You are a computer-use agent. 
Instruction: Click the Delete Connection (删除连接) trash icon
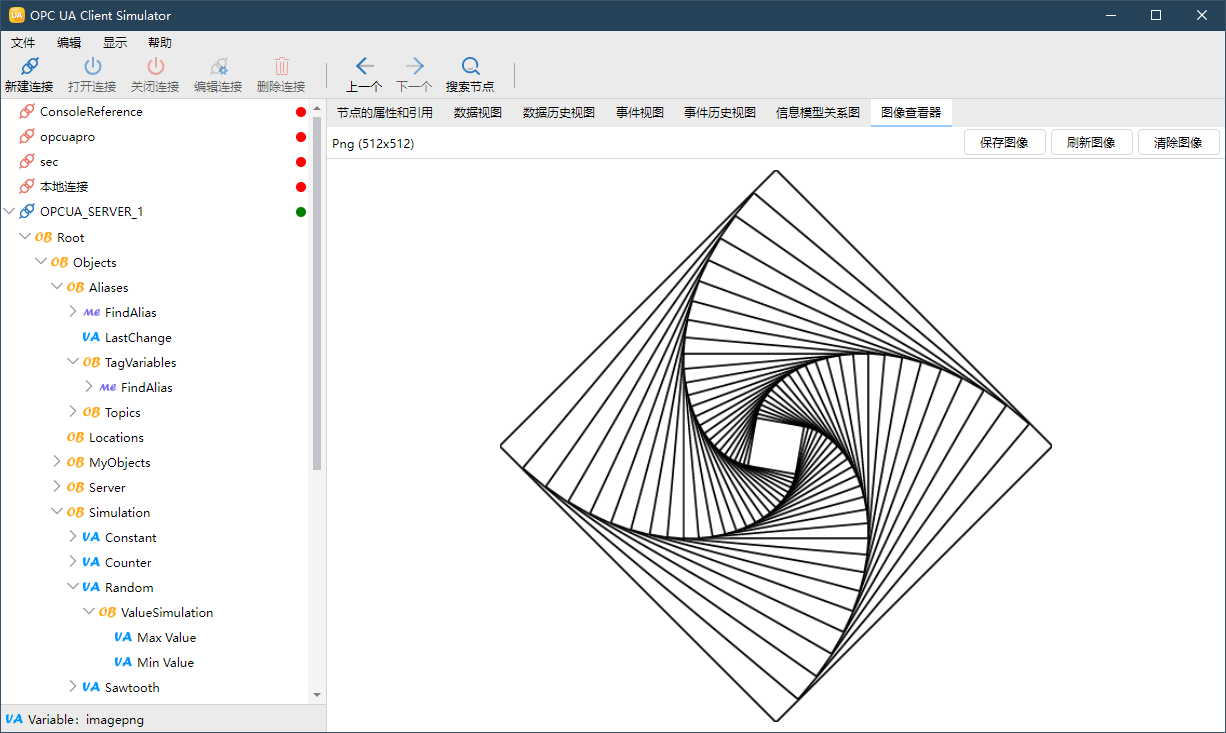pyautogui.click(x=281, y=67)
